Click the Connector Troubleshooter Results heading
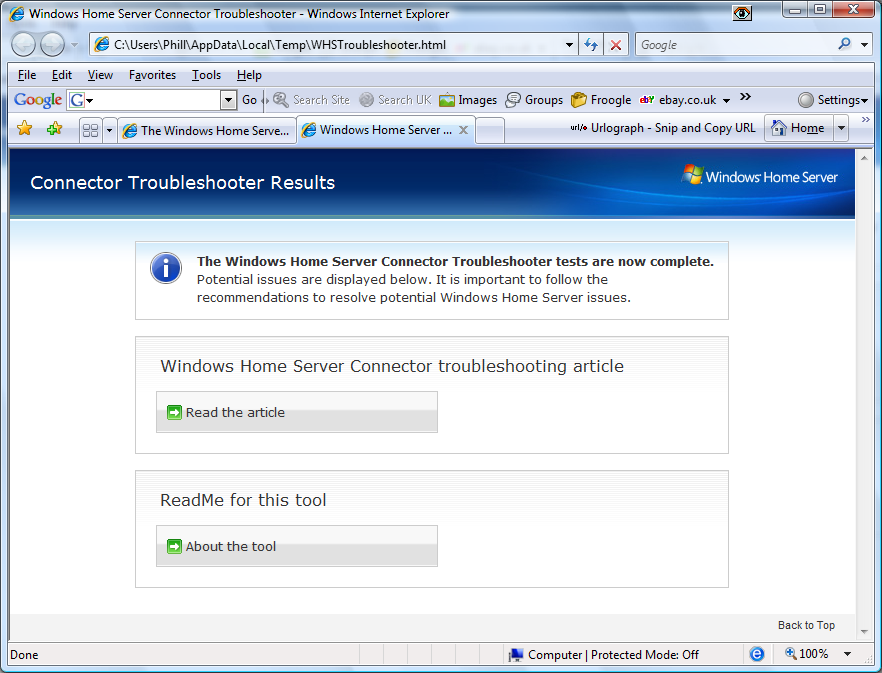 click(x=182, y=182)
